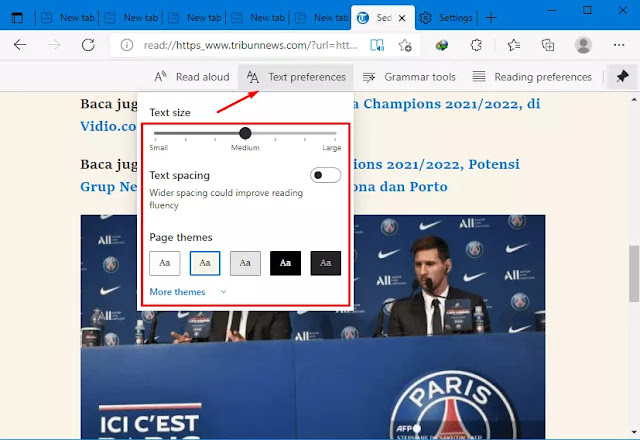Open the user profile avatar
The image size is (640, 440).
click(583, 45)
